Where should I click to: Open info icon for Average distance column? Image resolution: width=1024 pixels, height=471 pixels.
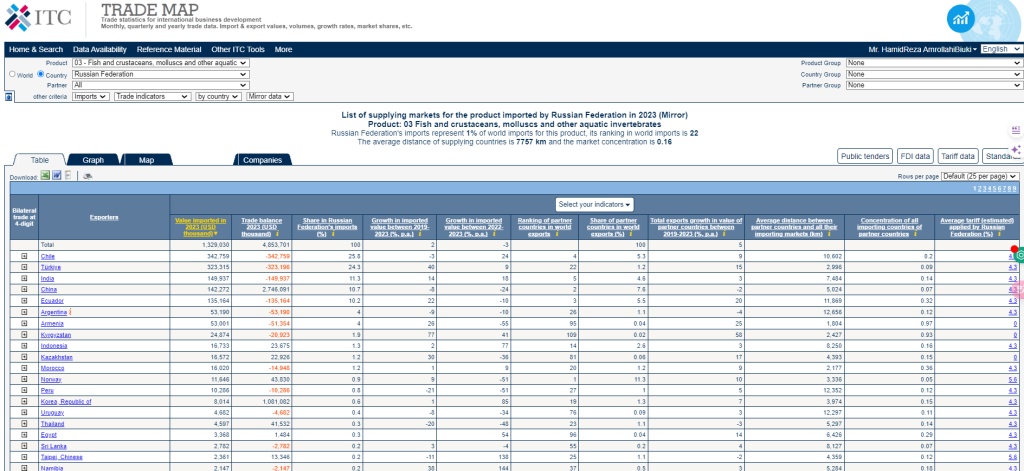(x=827, y=233)
